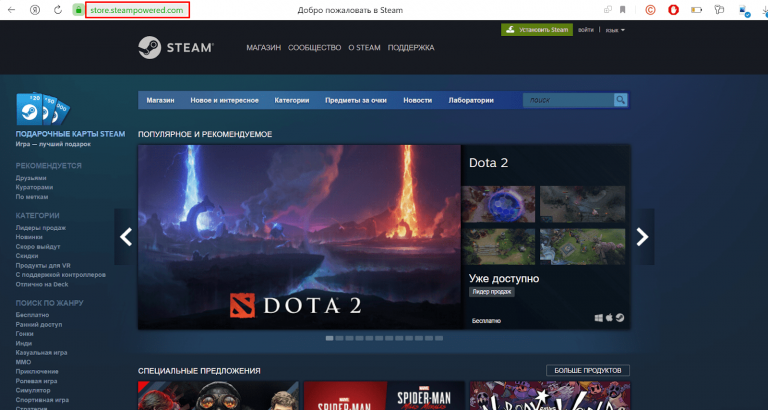This screenshot has width=768, height=410.
Task: Reload the page with the refresh icon
Action: click(x=58, y=10)
